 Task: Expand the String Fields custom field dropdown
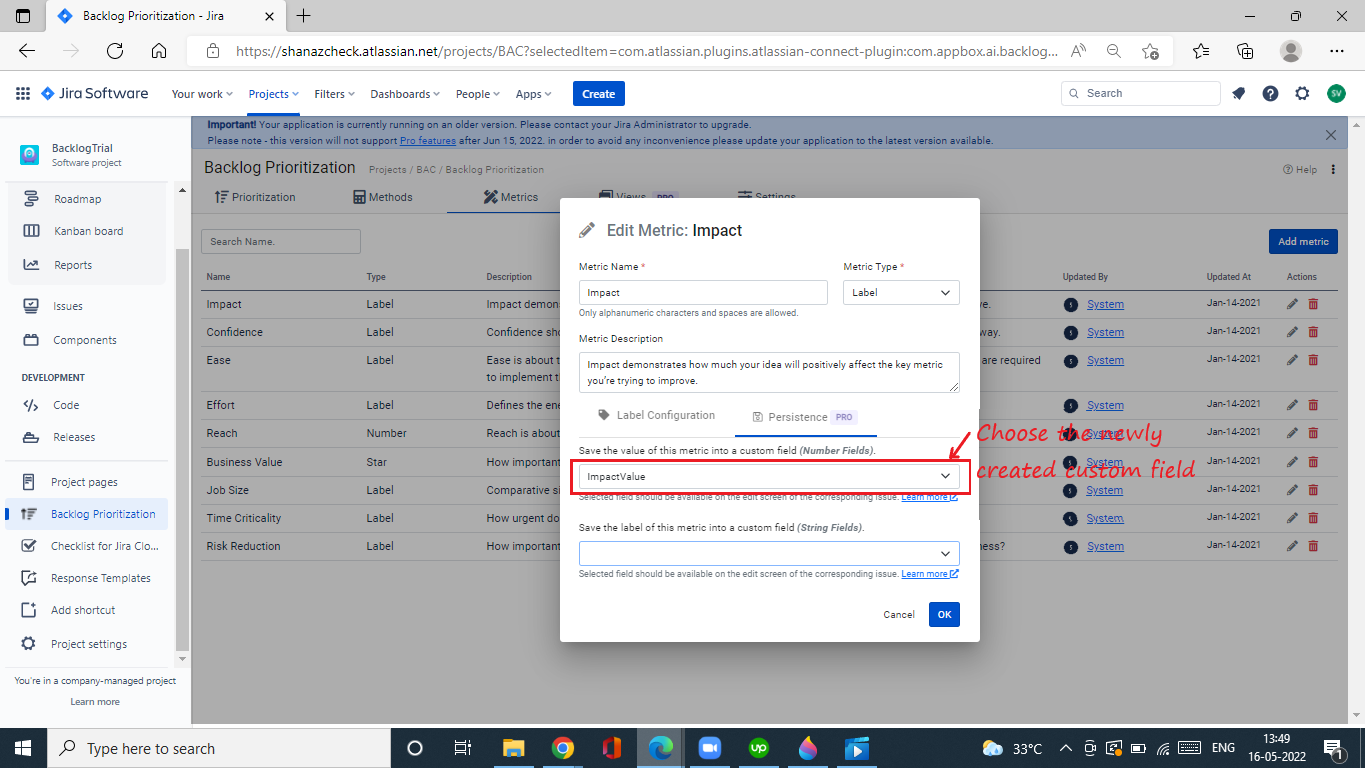coord(768,553)
